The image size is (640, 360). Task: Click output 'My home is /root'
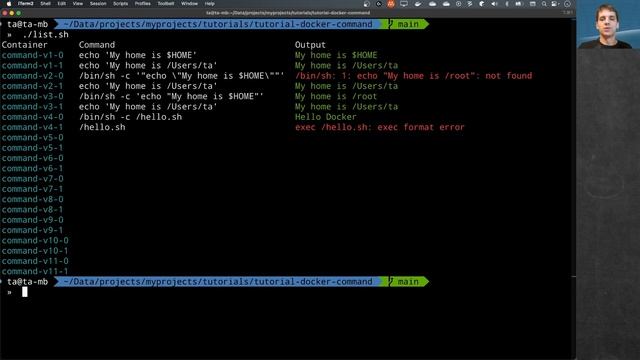click(336, 96)
